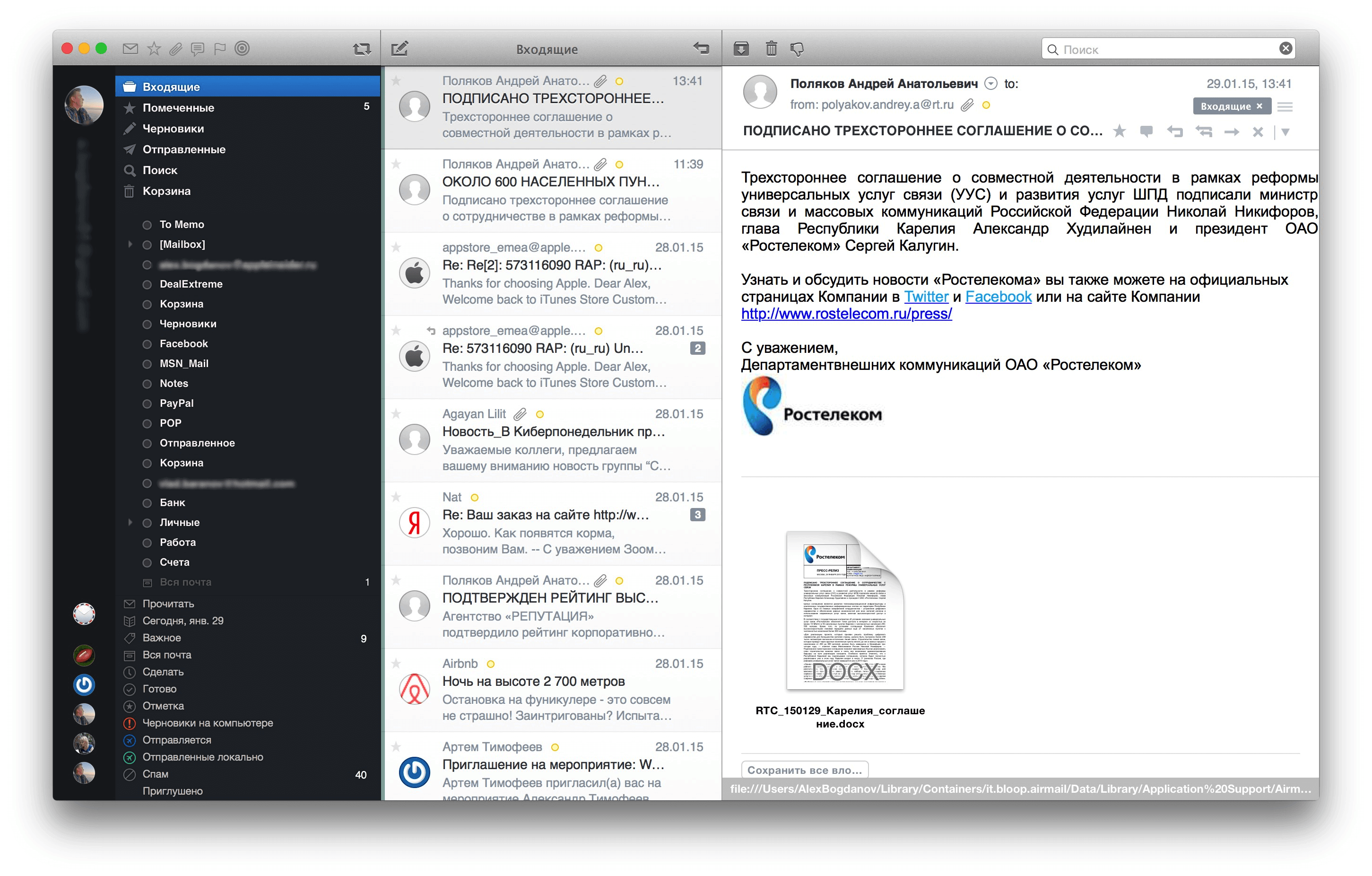
Task: Delete the message with trash icon
Action: (x=771, y=49)
